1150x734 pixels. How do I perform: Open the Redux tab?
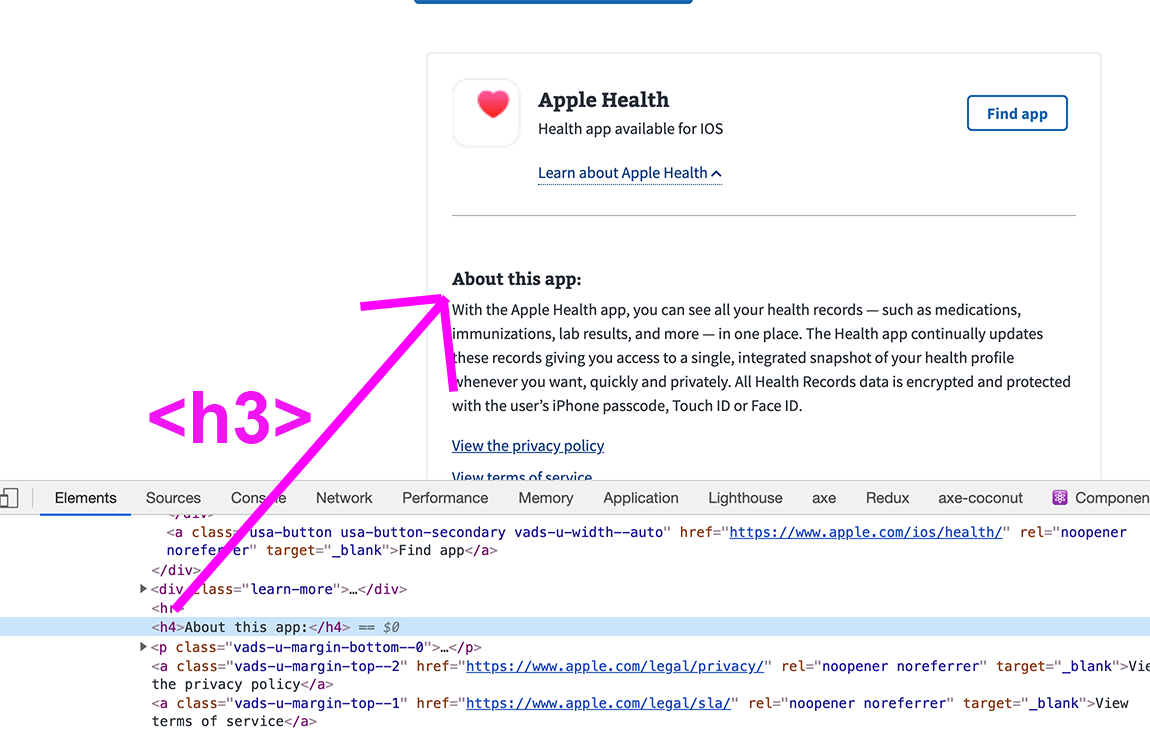887,498
